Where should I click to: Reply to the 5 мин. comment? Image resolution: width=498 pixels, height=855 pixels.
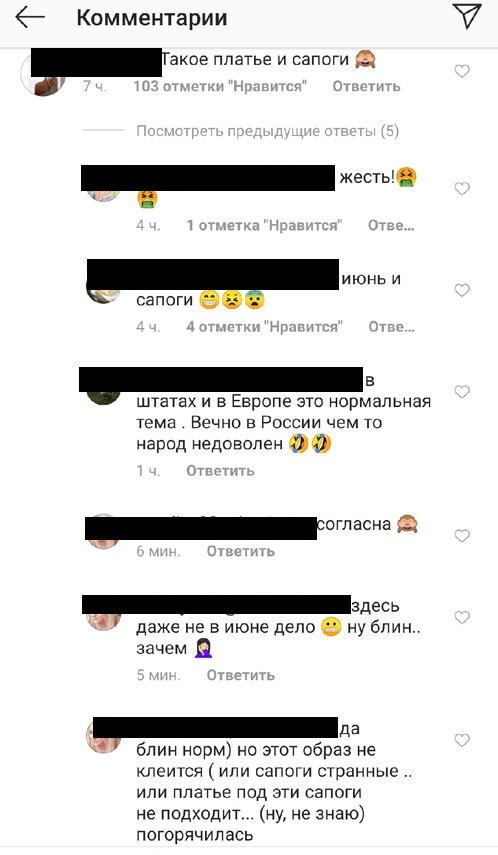tap(241, 675)
